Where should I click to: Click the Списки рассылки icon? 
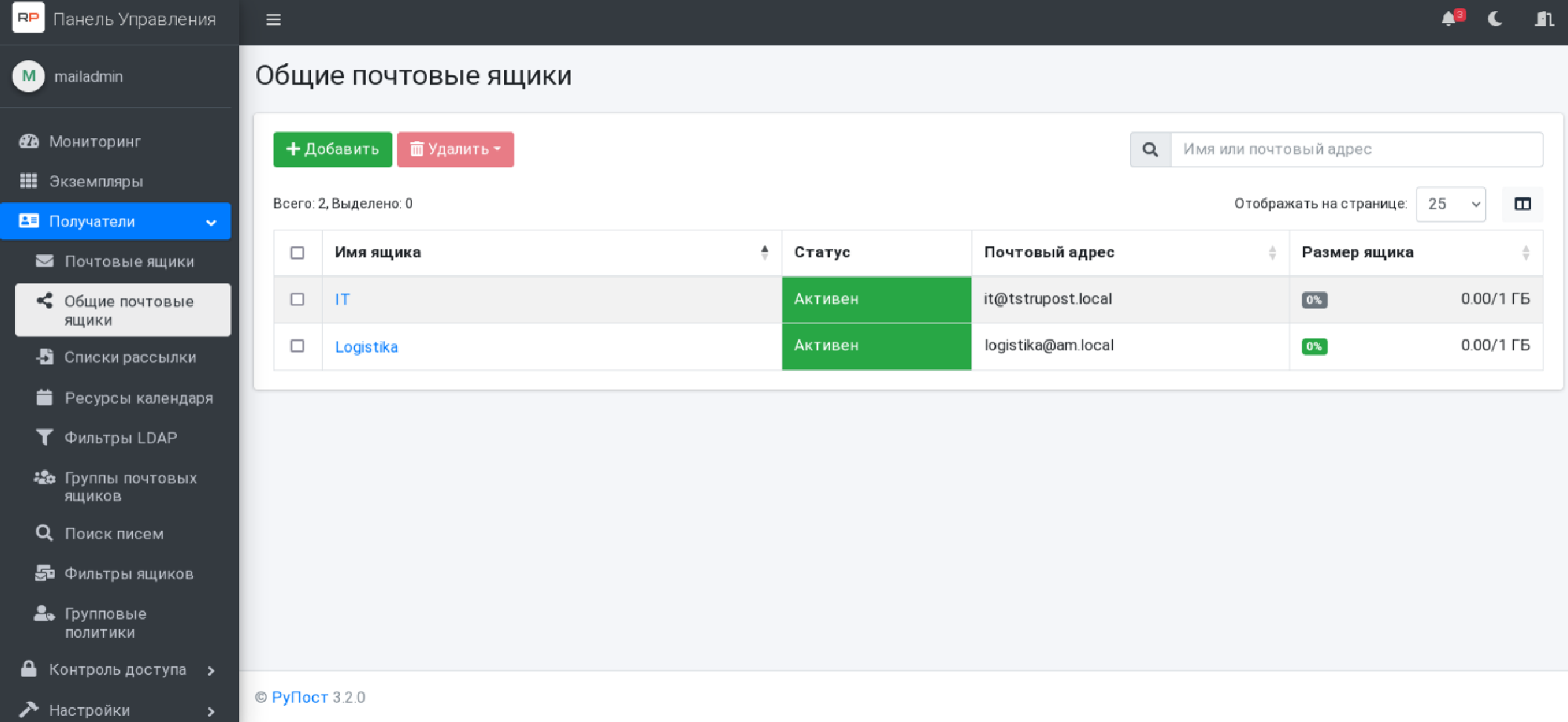point(45,357)
